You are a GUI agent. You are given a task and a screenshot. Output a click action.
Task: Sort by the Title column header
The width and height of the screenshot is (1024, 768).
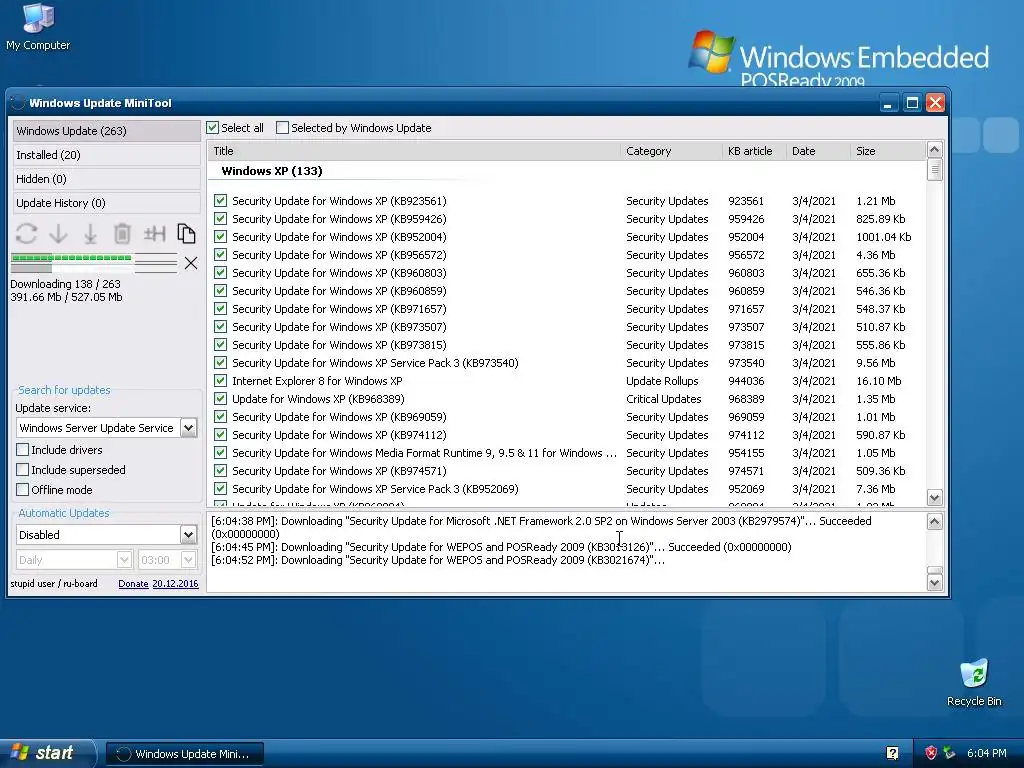pyautogui.click(x=414, y=151)
